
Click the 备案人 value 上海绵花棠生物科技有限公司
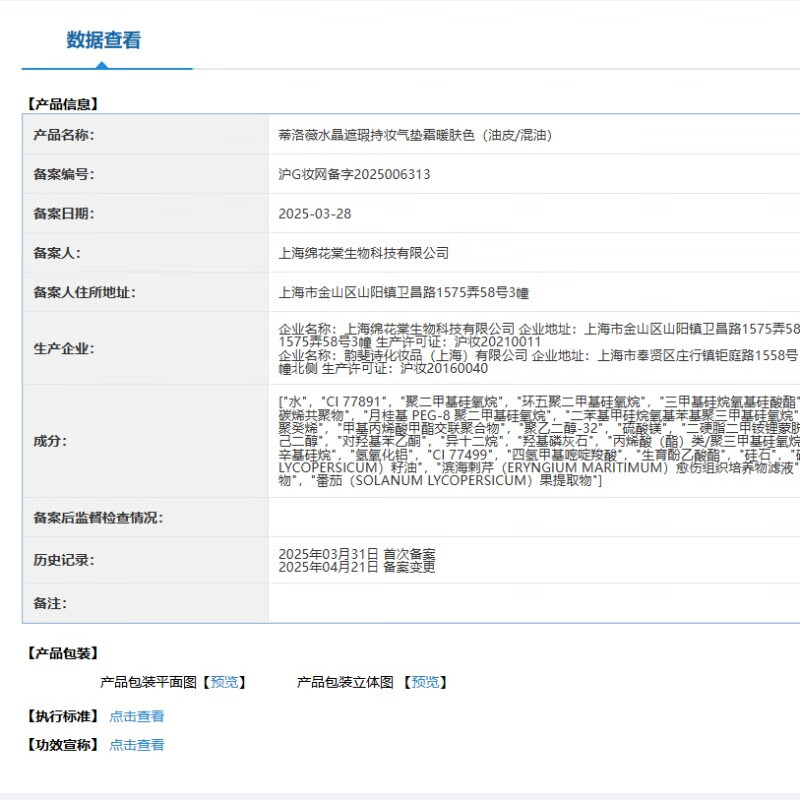(364, 253)
